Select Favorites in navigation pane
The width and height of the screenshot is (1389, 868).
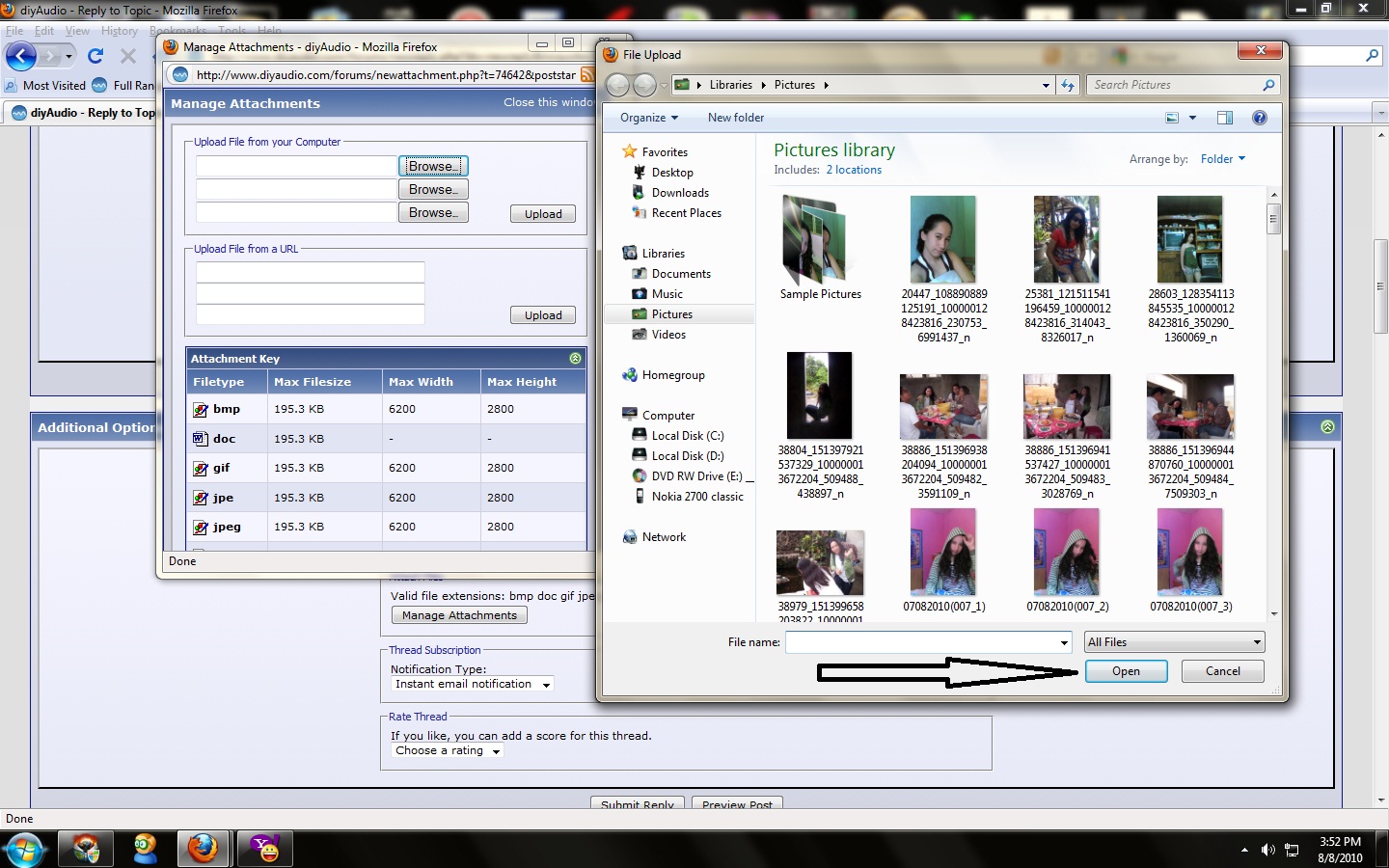(x=665, y=152)
